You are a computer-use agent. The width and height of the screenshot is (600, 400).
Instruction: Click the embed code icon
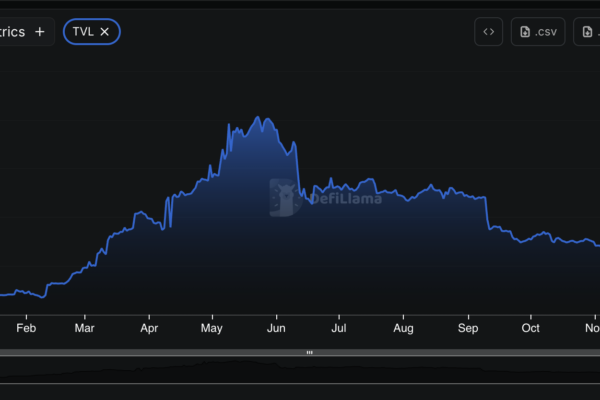(x=488, y=32)
